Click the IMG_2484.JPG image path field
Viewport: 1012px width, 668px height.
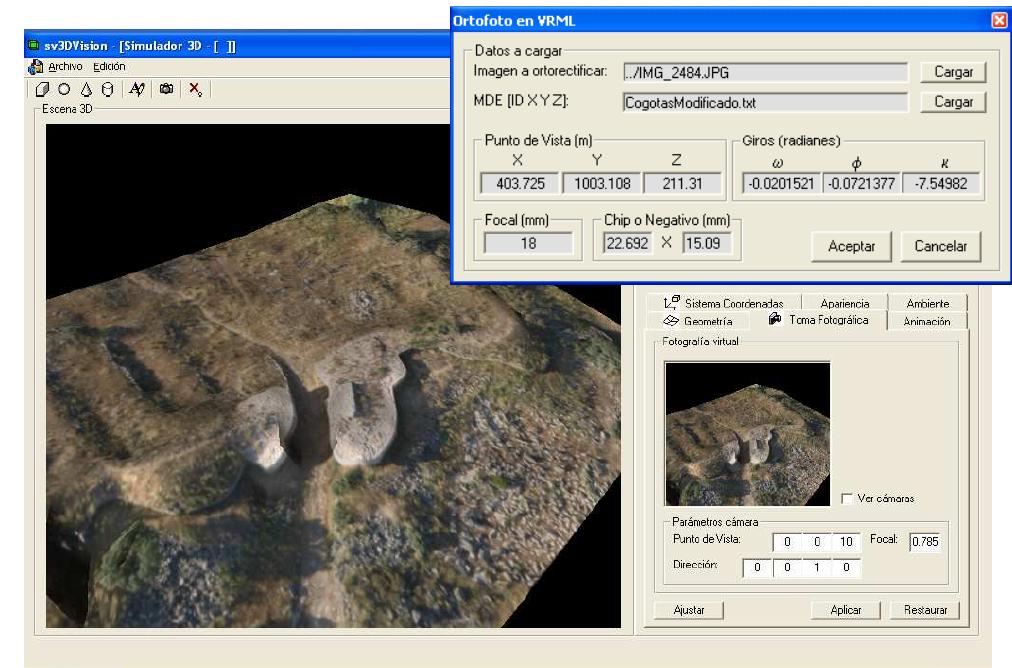(765, 72)
